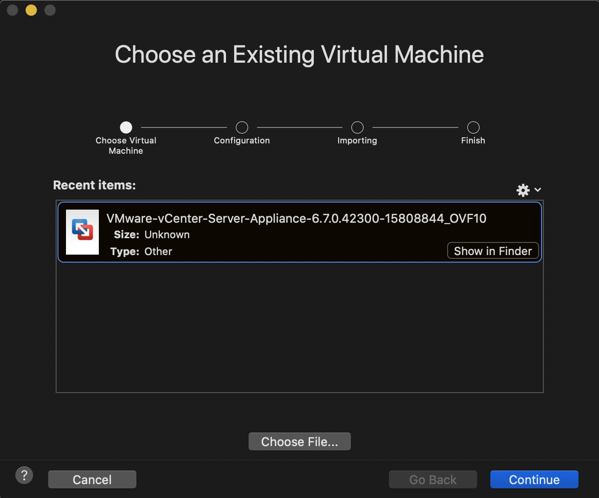Minimize the window with the yellow button
The width and height of the screenshot is (599, 498).
click(31, 10)
